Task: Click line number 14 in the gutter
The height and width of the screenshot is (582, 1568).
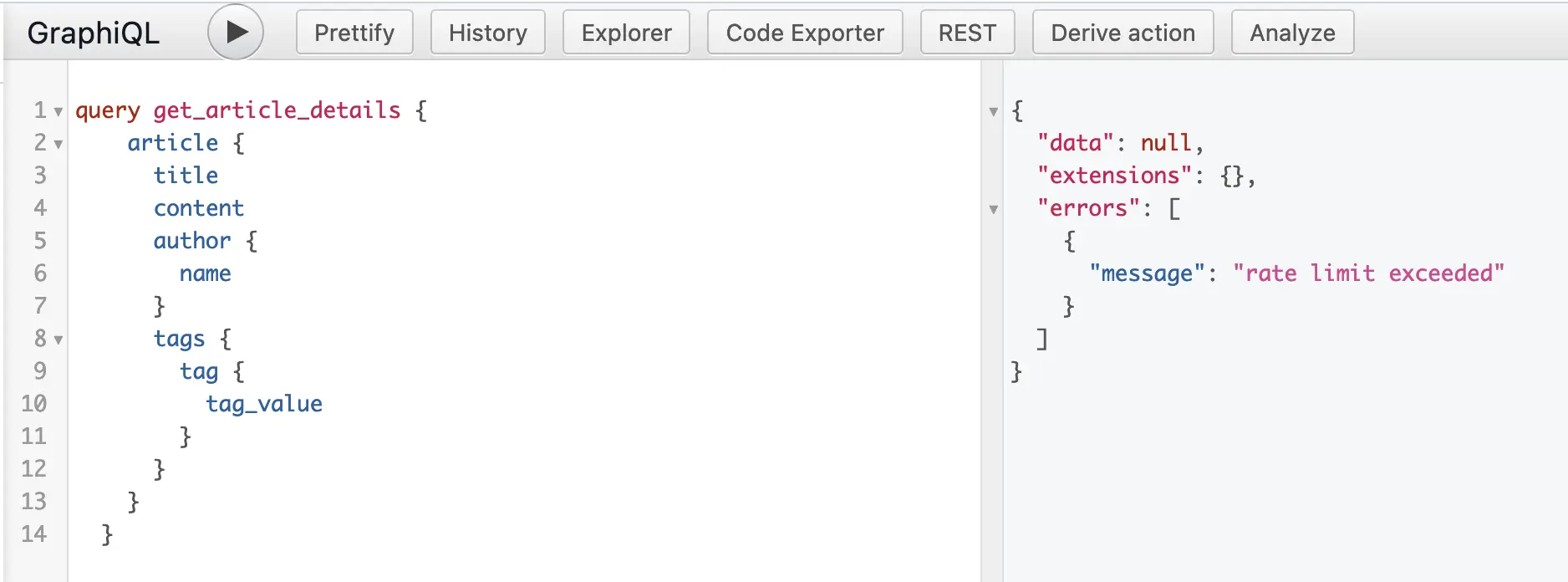Action: tap(33, 534)
